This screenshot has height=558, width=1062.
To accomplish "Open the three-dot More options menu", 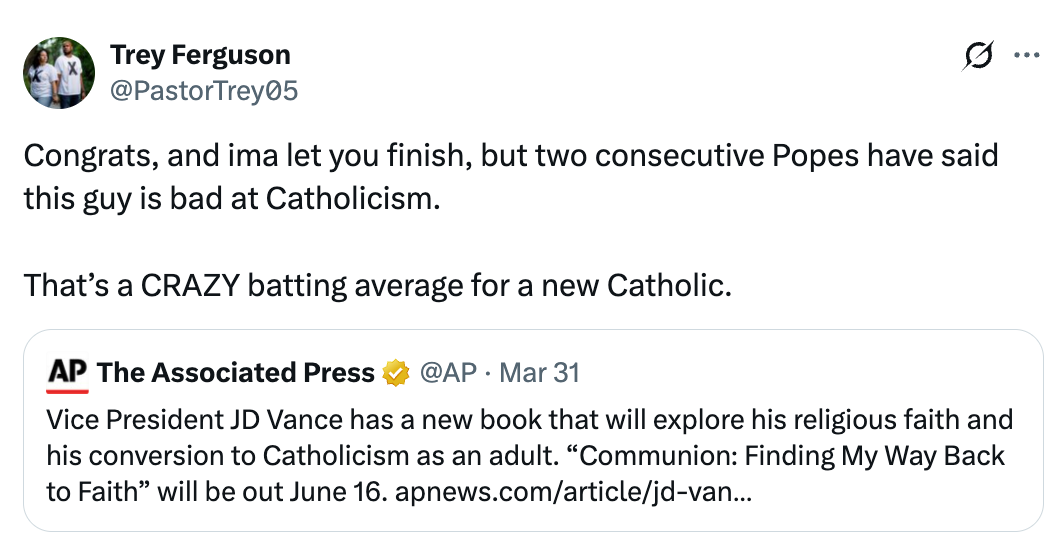I will 1027,56.
